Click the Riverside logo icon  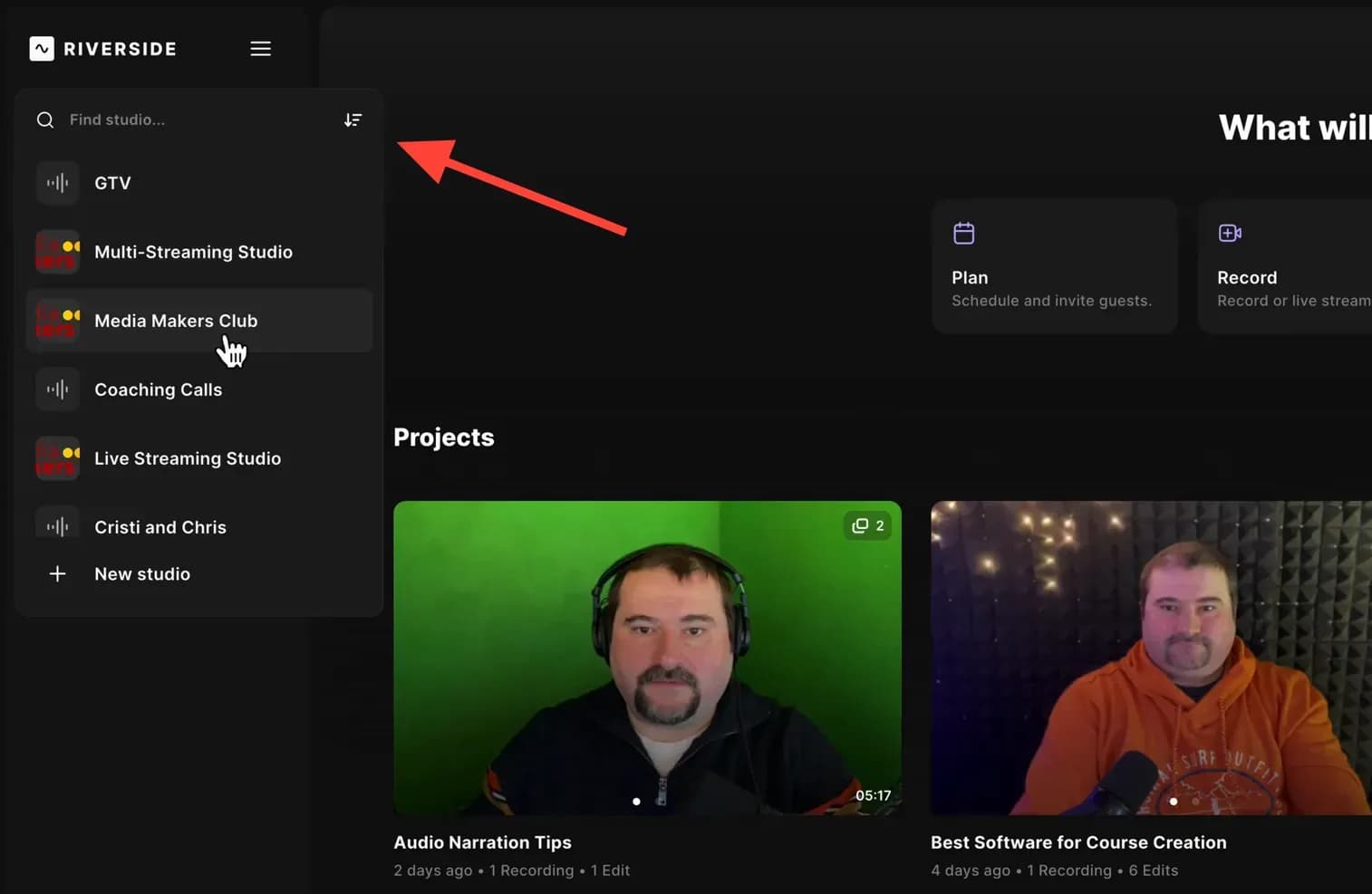coord(42,49)
